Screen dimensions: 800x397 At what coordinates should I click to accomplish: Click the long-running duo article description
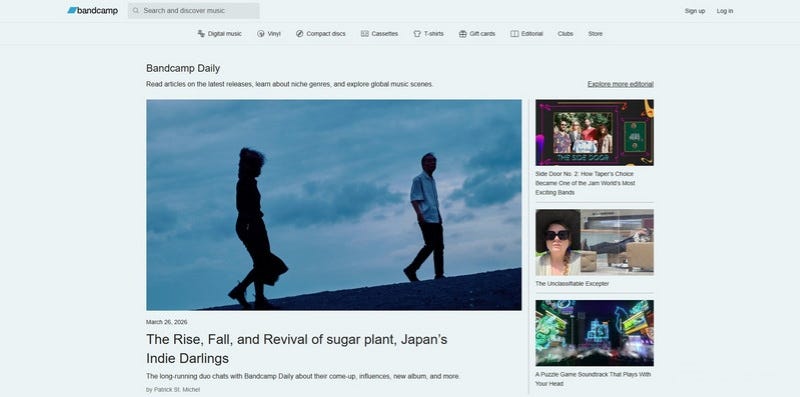click(303, 376)
